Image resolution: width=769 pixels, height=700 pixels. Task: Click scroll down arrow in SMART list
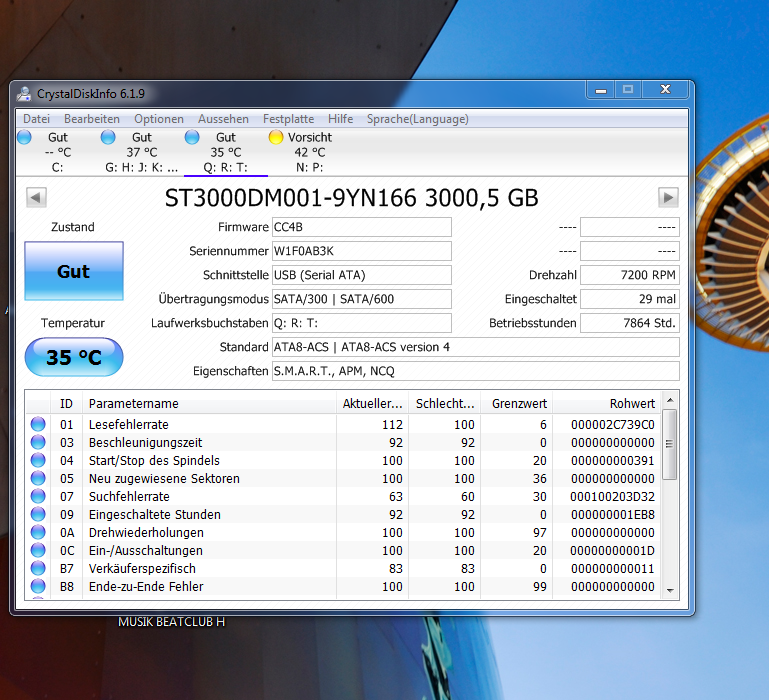pyautogui.click(x=670, y=591)
